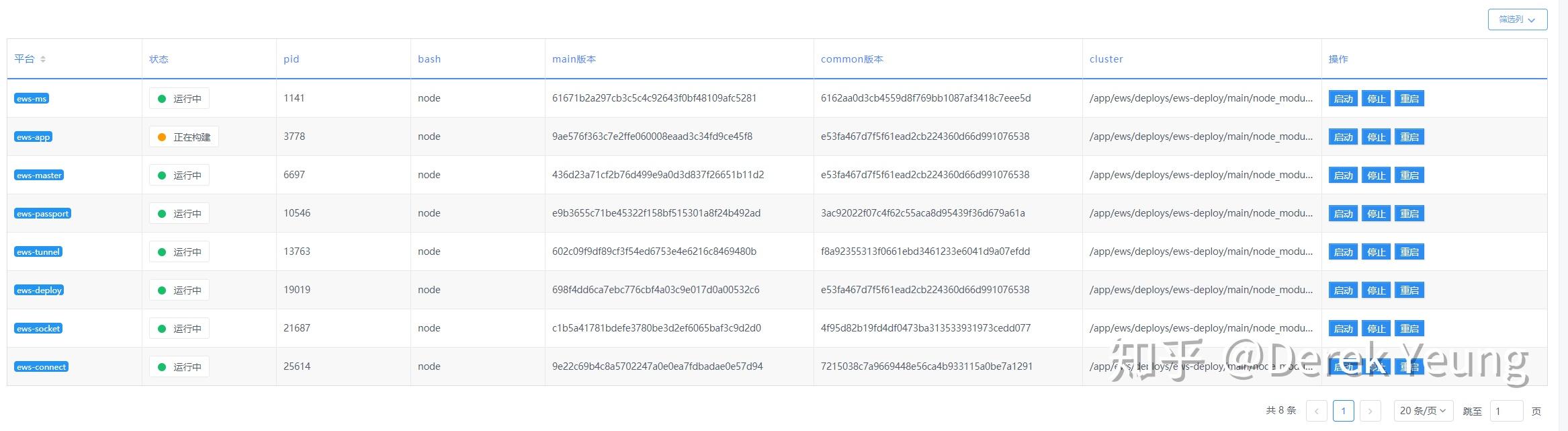Restart ews-socket with 重启 button

point(1409,329)
